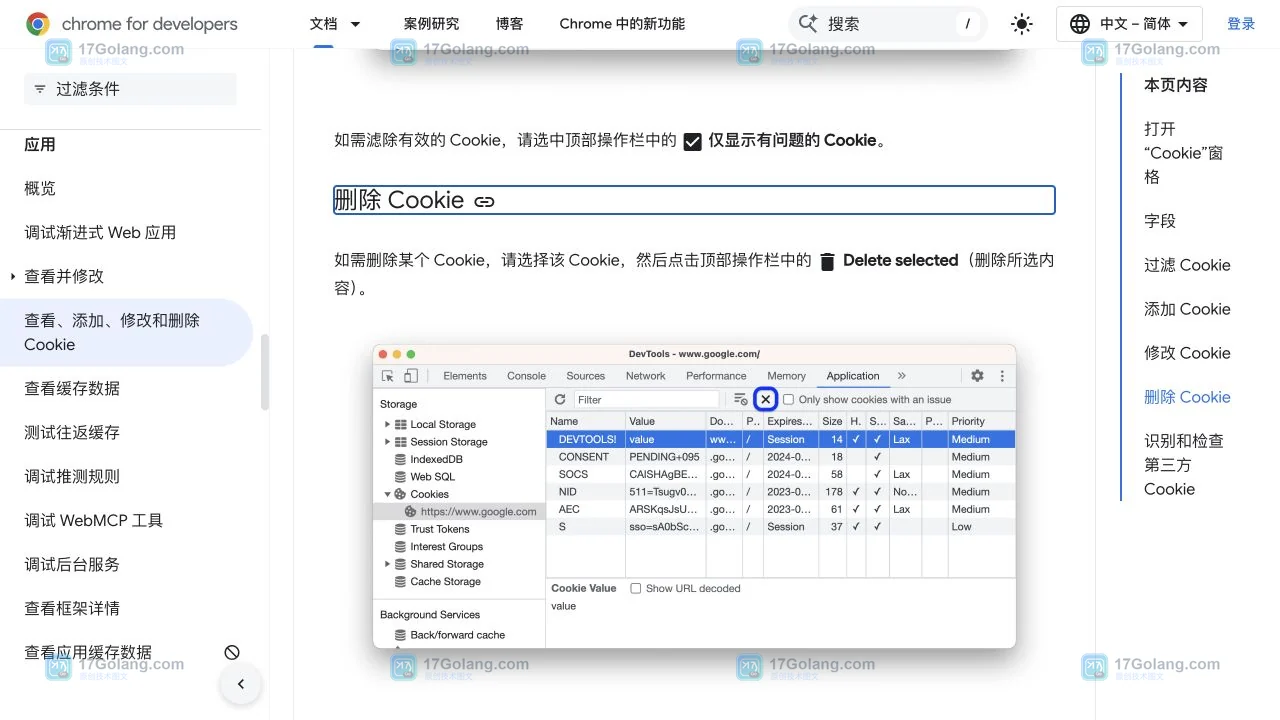
Task: Jump to 添加 Cookie in page contents
Action: [x=1187, y=309]
